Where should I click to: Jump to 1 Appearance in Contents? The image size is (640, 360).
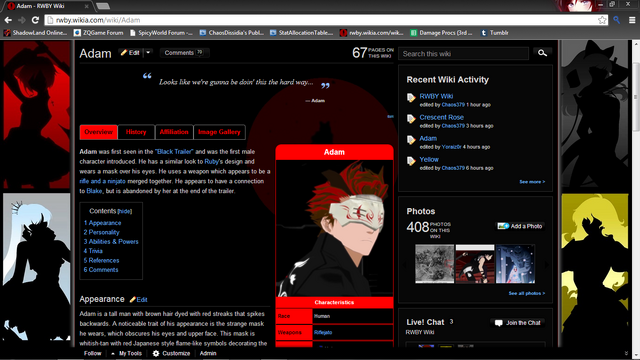point(102,223)
